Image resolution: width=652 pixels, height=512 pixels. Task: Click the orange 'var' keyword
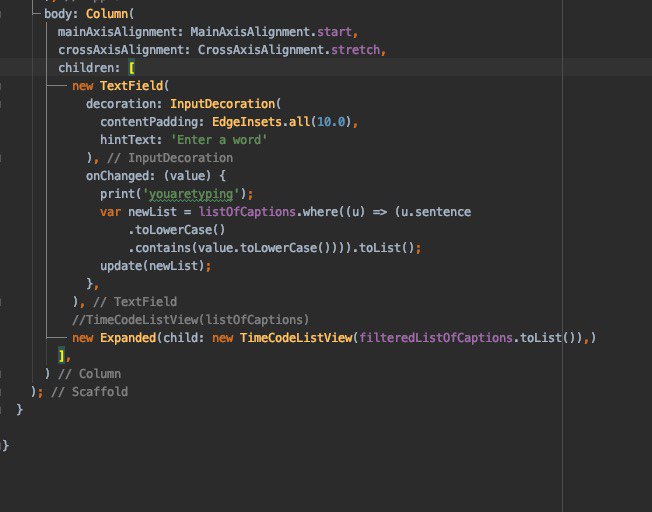click(x=110, y=212)
